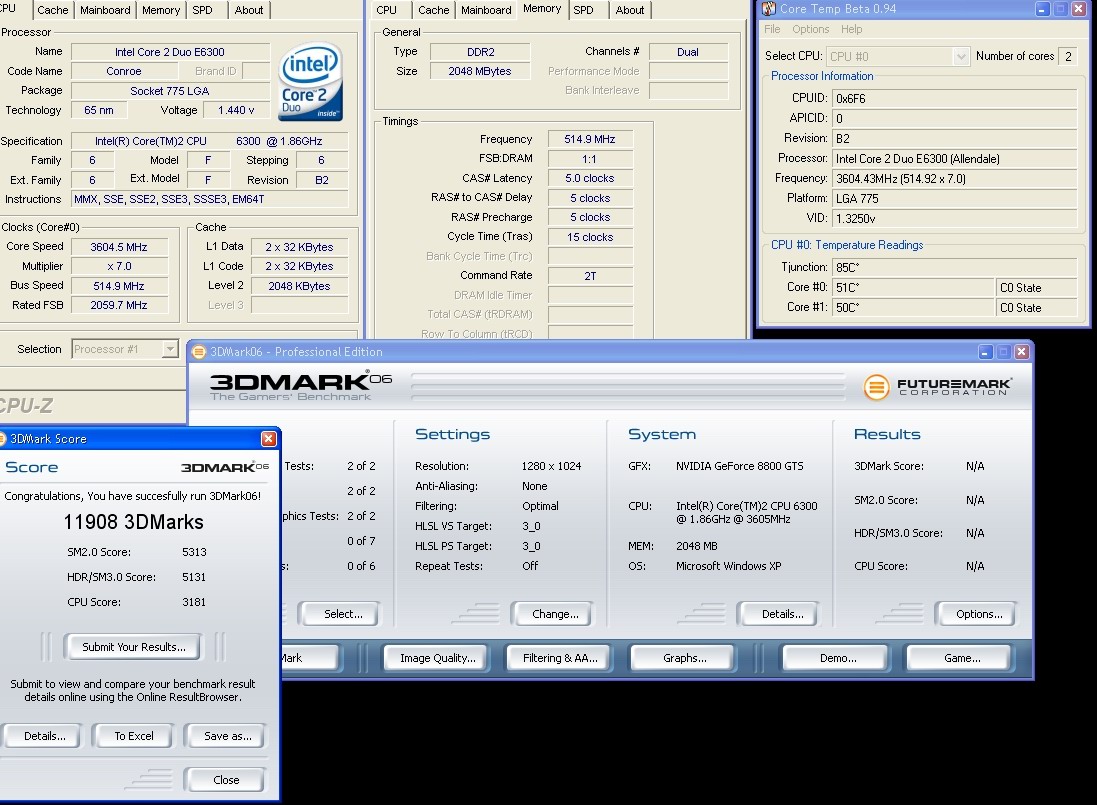
Task: Click Image Quality button in 3DMark06
Action: (437, 658)
